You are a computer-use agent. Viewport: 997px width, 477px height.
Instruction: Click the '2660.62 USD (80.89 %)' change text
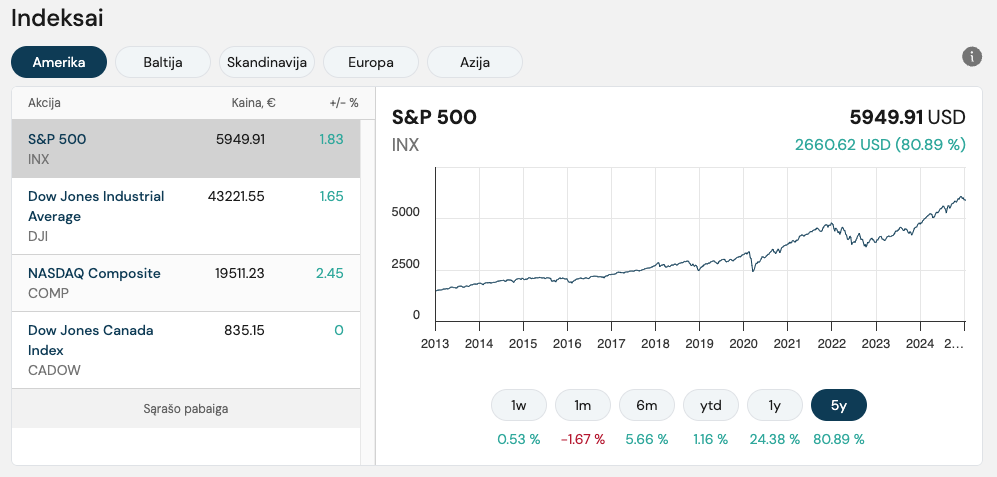tap(880, 145)
